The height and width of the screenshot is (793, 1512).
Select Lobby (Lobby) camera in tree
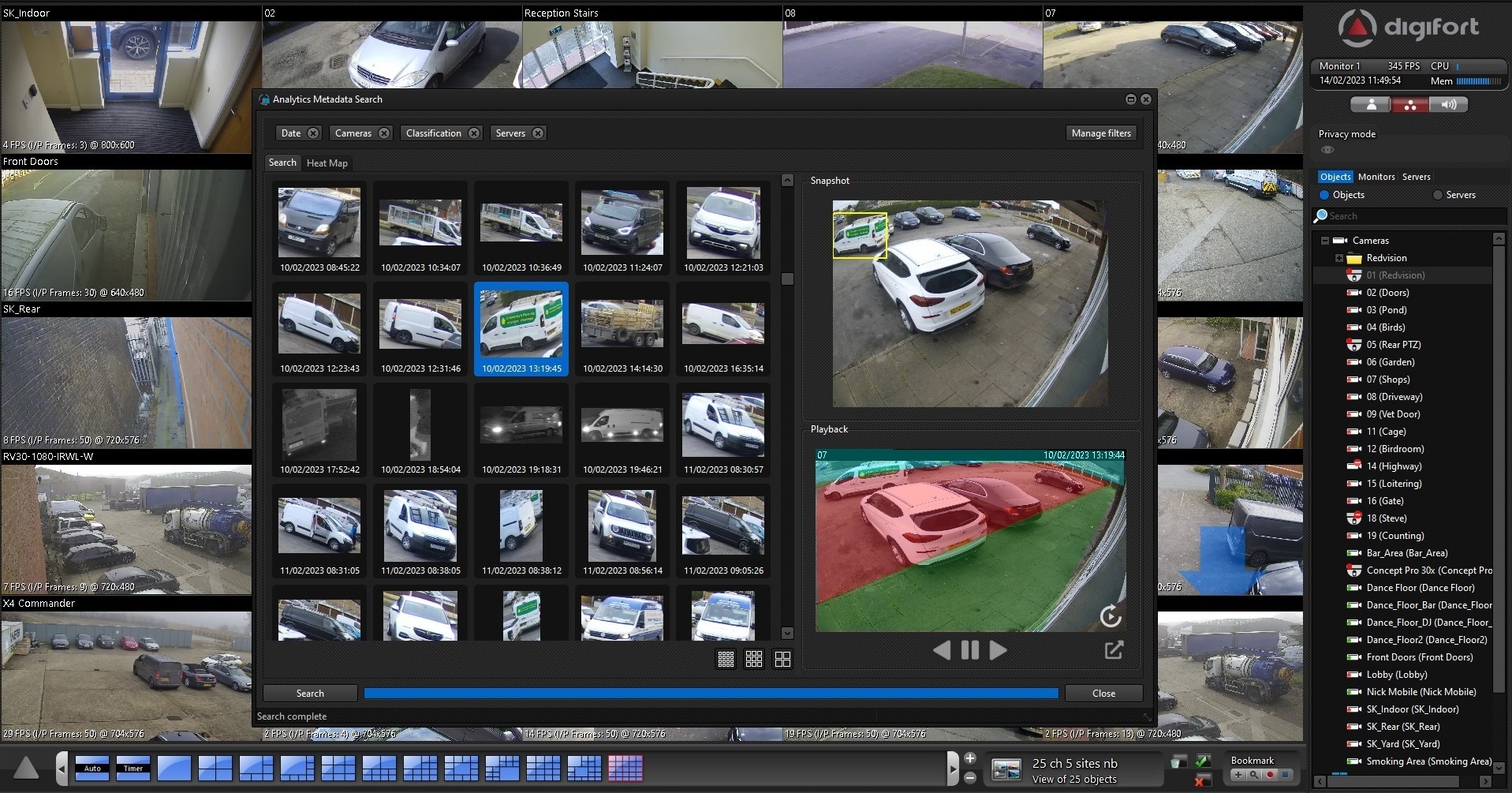click(x=1396, y=675)
